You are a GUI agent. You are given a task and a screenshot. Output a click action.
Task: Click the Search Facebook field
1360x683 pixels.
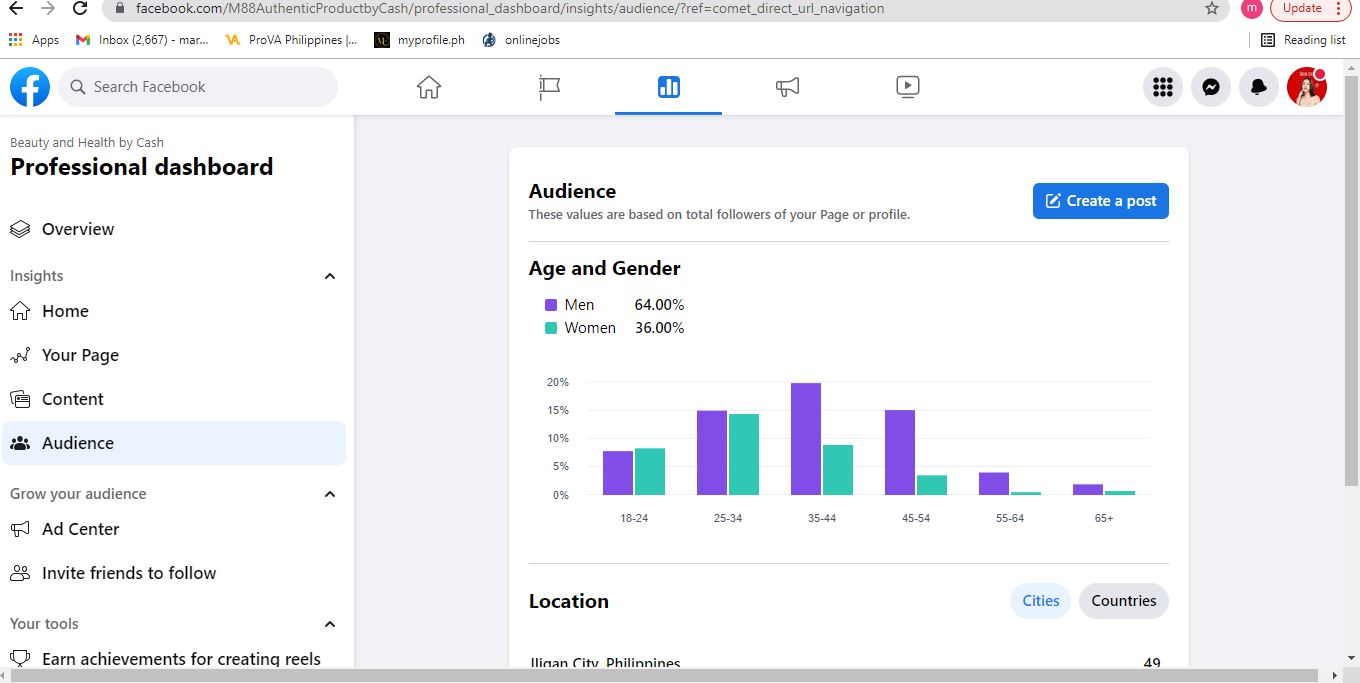click(200, 87)
